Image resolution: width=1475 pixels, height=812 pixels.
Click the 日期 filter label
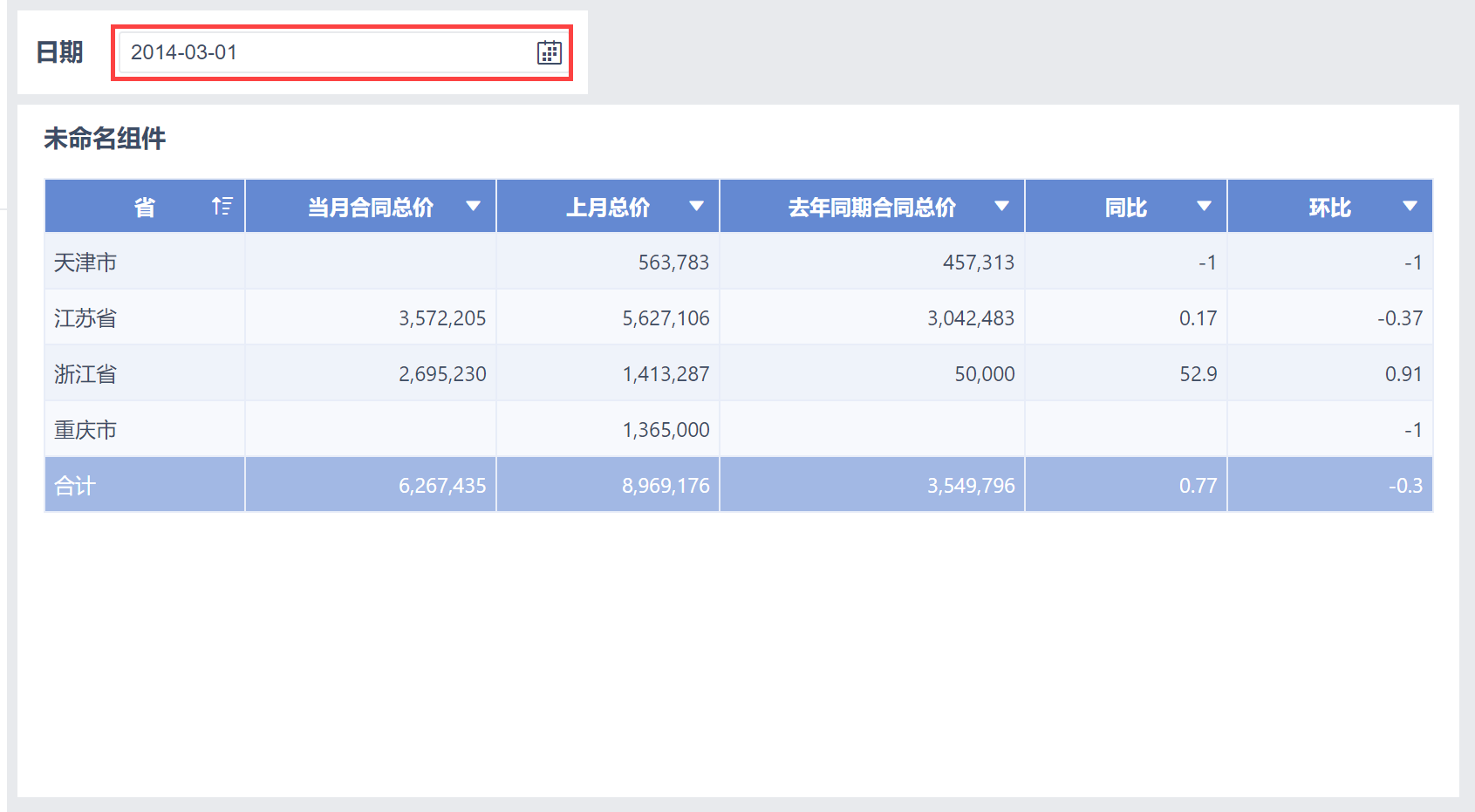pos(59,52)
